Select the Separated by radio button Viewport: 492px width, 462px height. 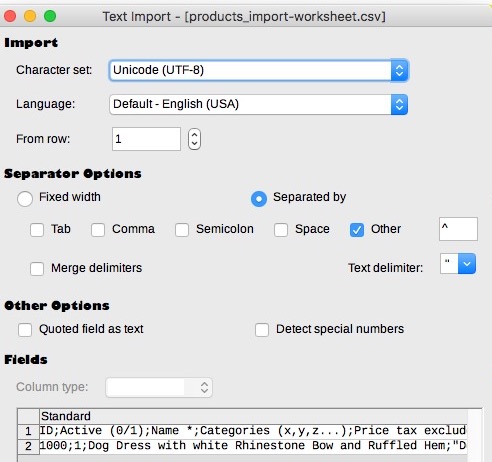click(259, 199)
